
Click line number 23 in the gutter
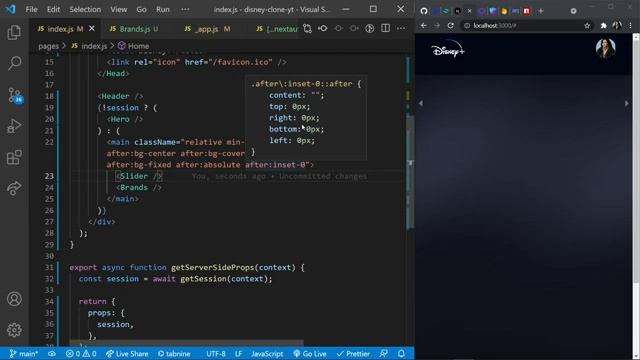point(49,176)
